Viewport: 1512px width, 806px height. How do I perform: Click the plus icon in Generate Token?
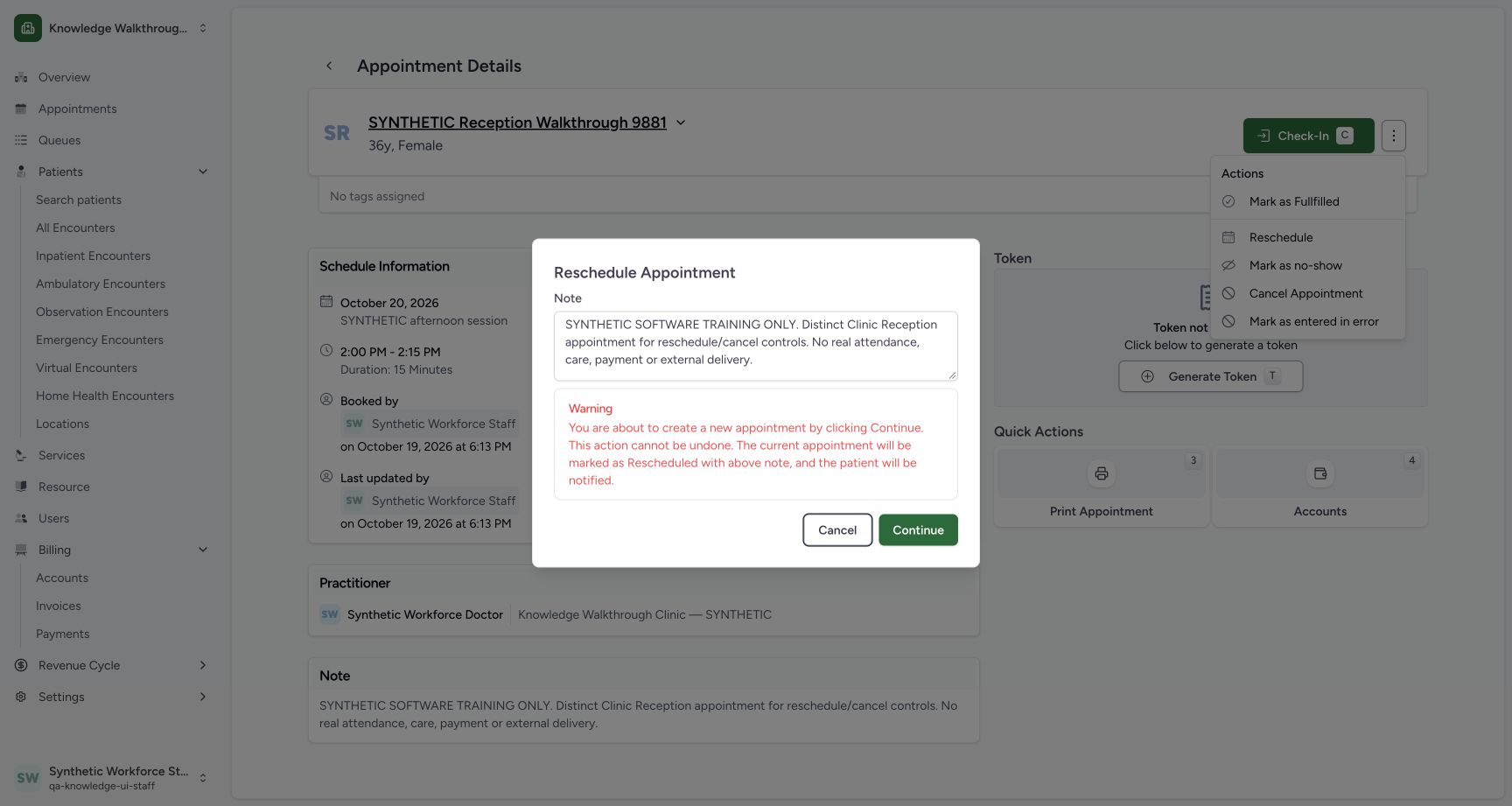tap(1147, 376)
